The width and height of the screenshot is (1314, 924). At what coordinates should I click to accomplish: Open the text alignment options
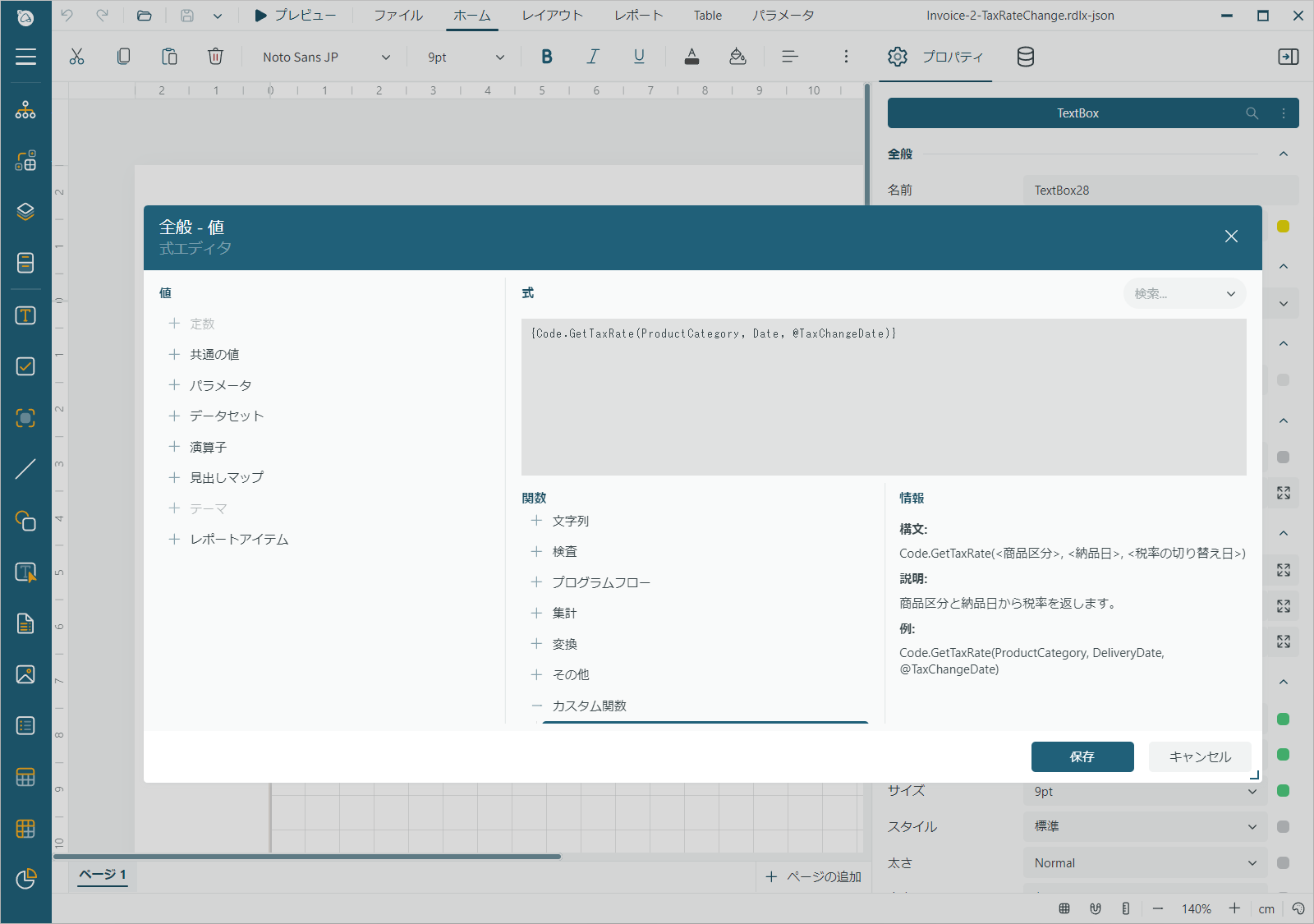coord(790,57)
